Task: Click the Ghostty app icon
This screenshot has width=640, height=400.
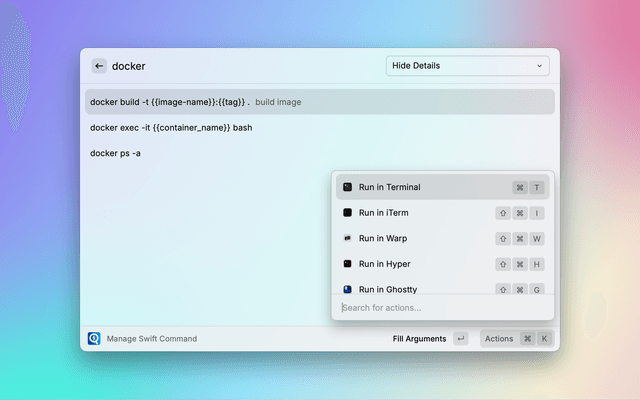Action: pos(347,289)
